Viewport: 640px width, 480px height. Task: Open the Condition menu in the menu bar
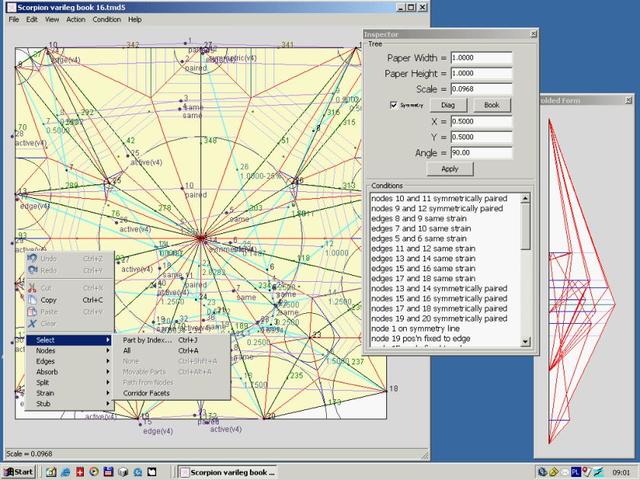pyautogui.click(x=107, y=19)
